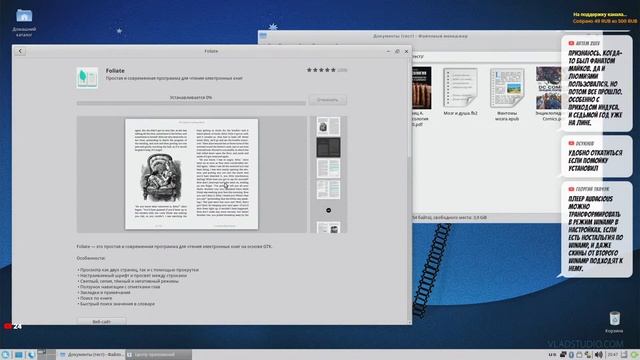Click the file manager address bar
The width and height of the screenshot is (640, 360).
pos(486,56)
